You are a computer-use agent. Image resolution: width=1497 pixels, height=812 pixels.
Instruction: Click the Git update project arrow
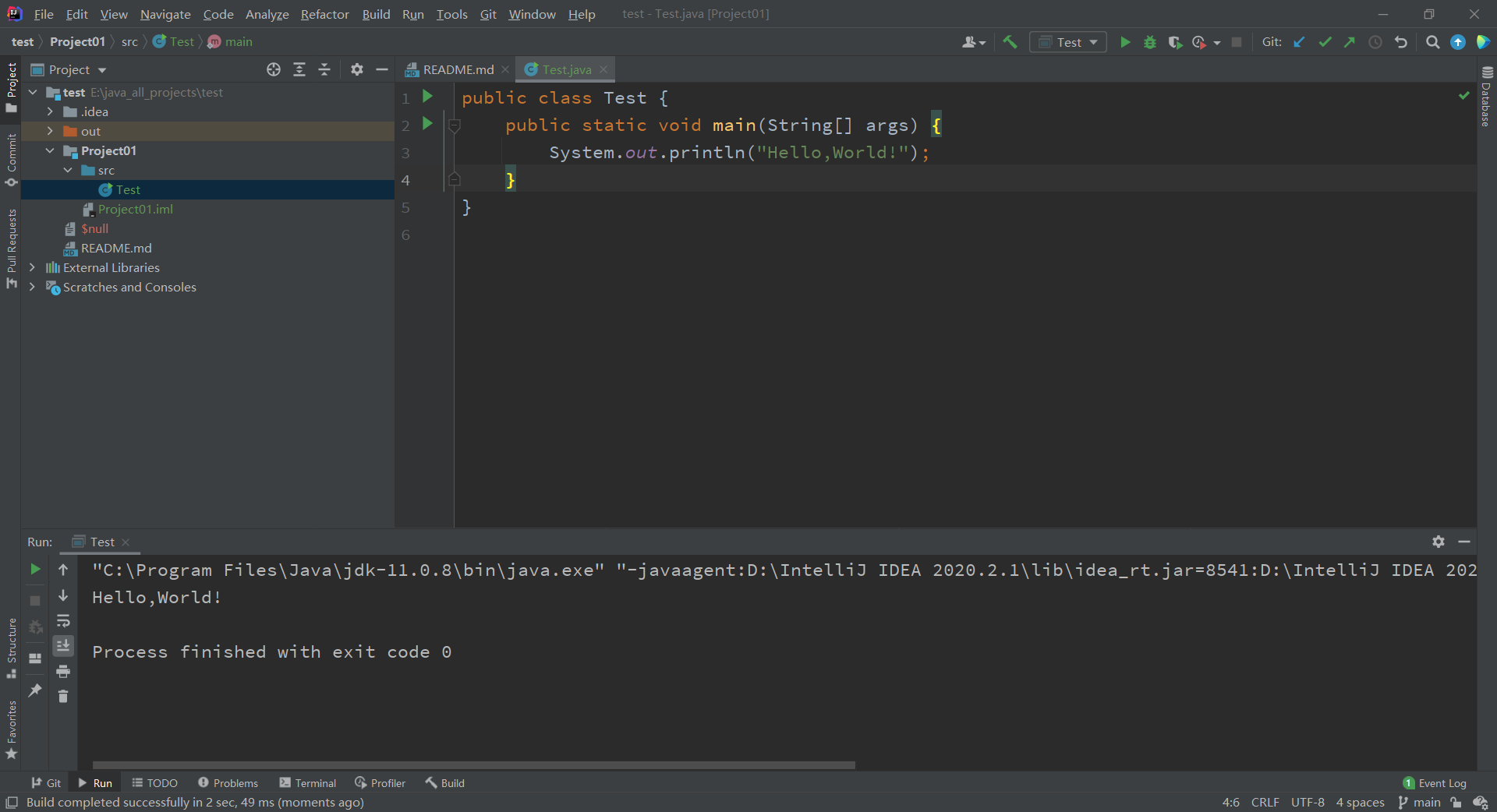pyautogui.click(x=1299, y=42)
